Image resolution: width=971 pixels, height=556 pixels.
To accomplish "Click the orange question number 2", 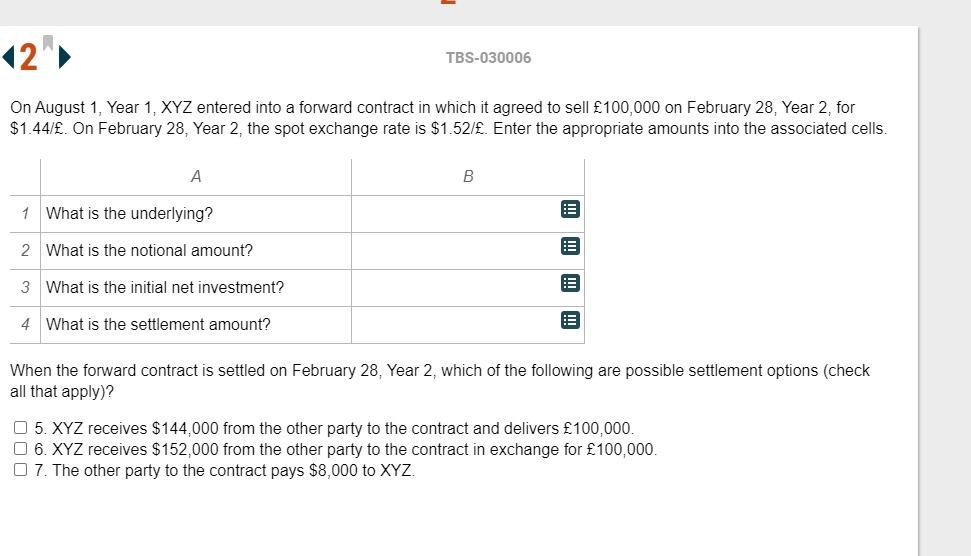I will [29, 57].
